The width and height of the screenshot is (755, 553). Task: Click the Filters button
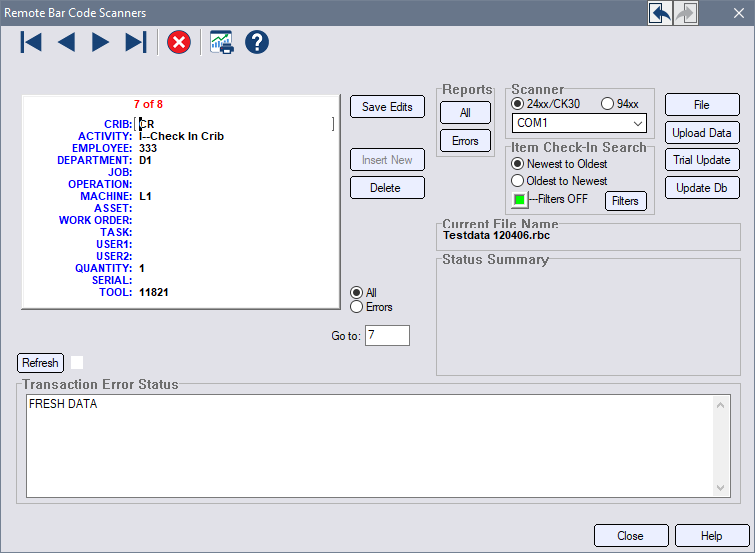(625, 201)
